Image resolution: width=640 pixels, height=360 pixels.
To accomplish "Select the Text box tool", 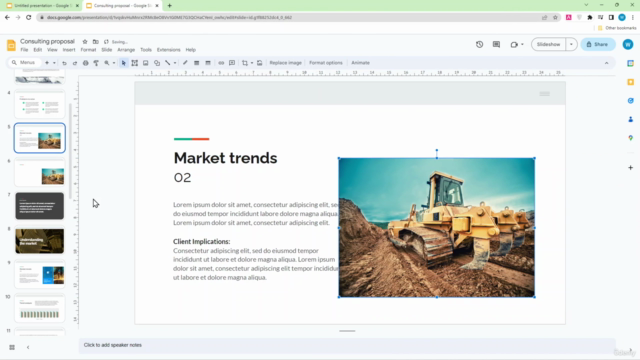I will point(135,63).
